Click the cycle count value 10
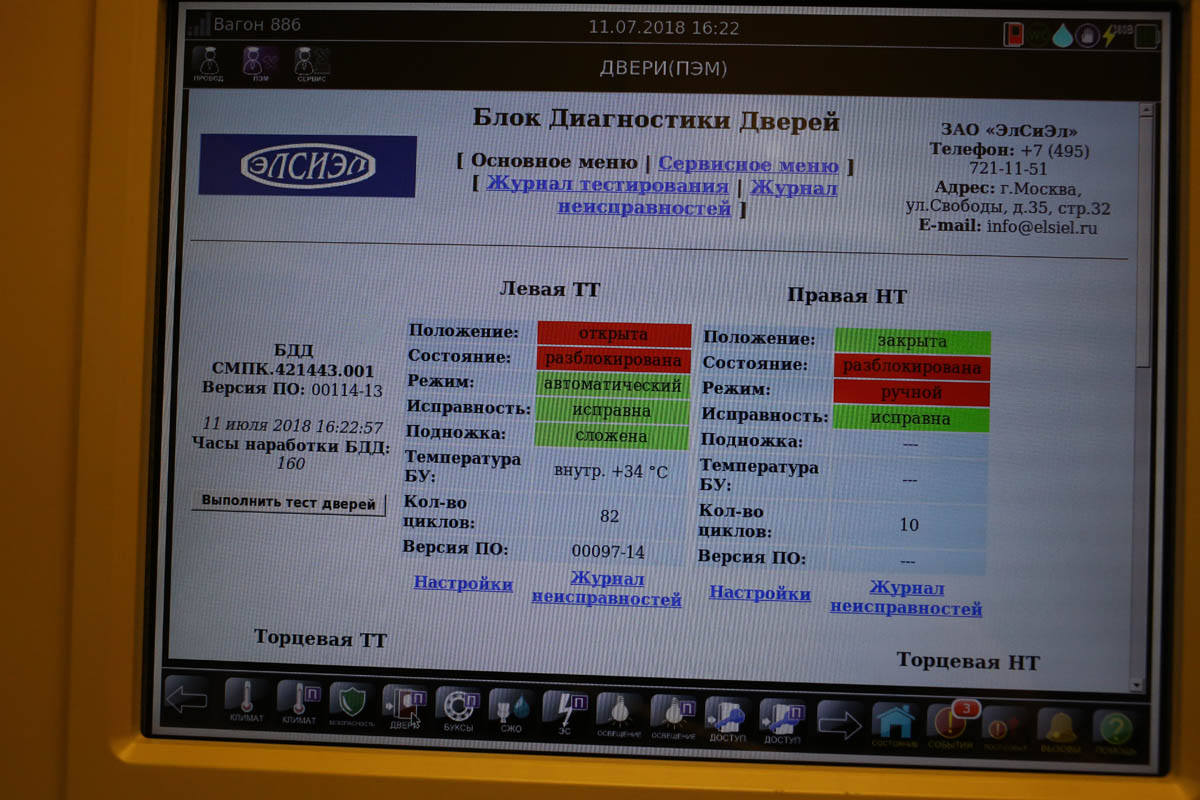 909,524
